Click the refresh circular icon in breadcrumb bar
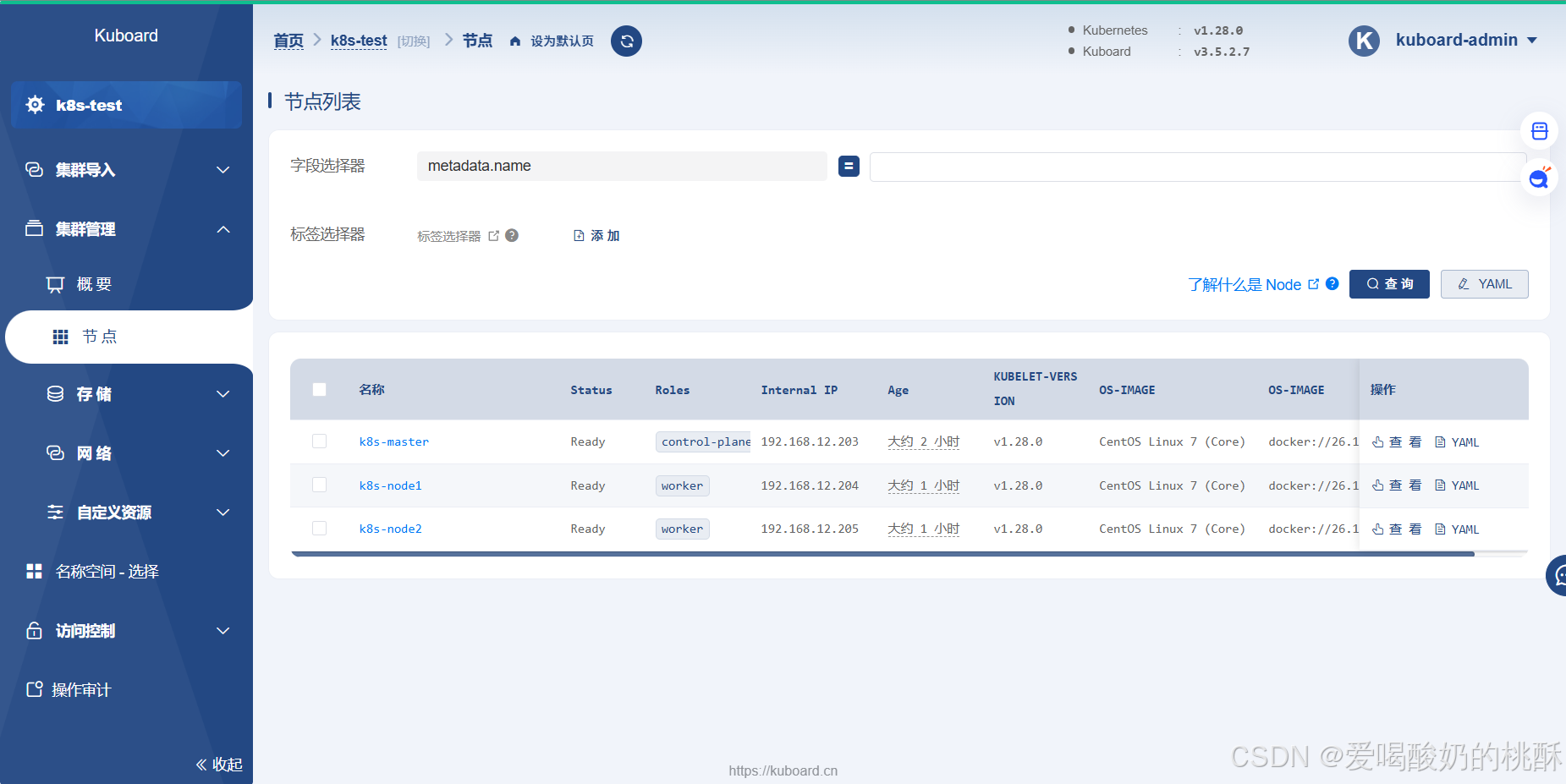Screen dimensions: 1566x784 tap(626, 41)
